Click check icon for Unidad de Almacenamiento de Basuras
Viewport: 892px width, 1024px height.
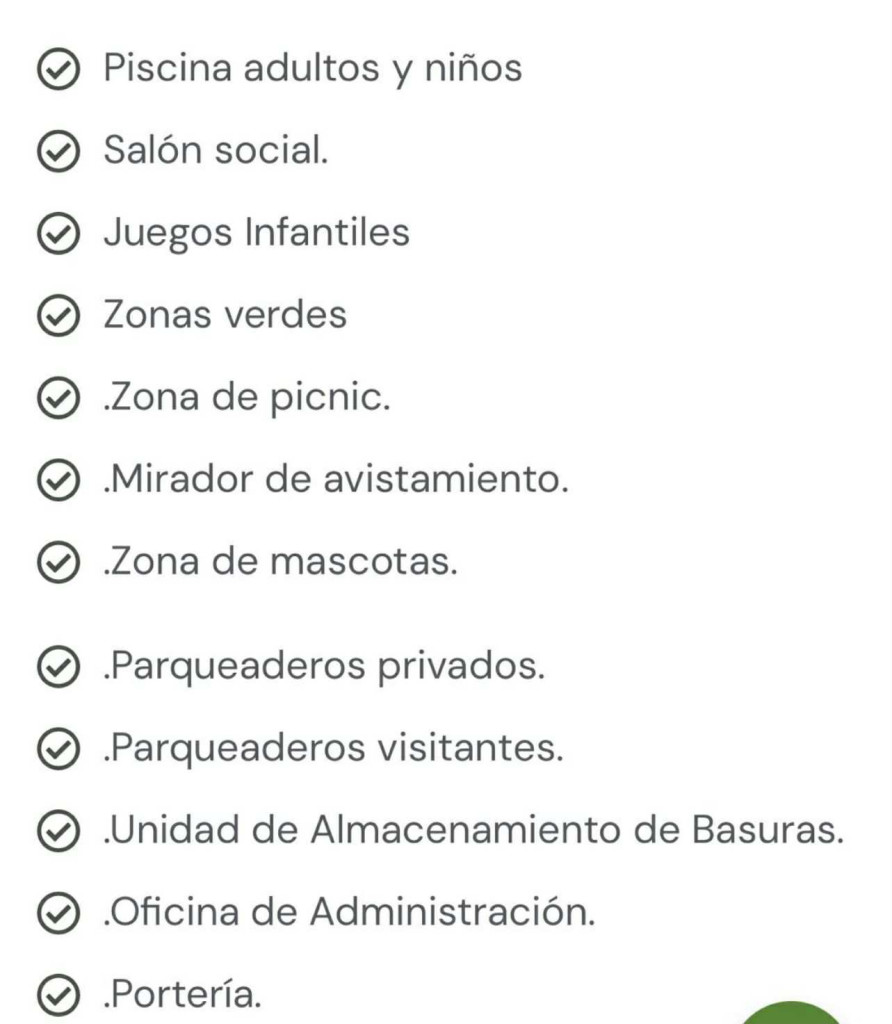58,831
